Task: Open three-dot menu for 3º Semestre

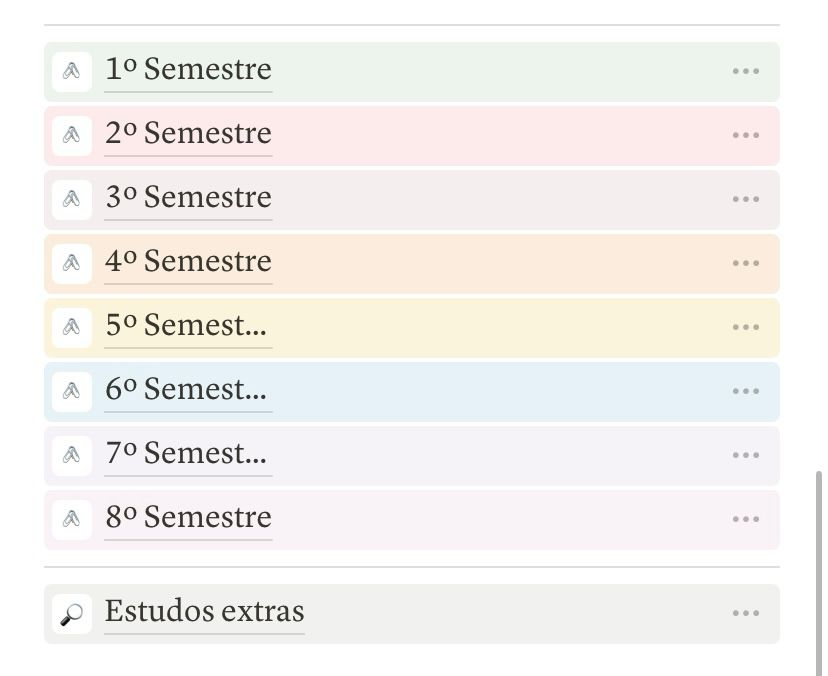Action: pyautogui.click(x=746, y=200)
